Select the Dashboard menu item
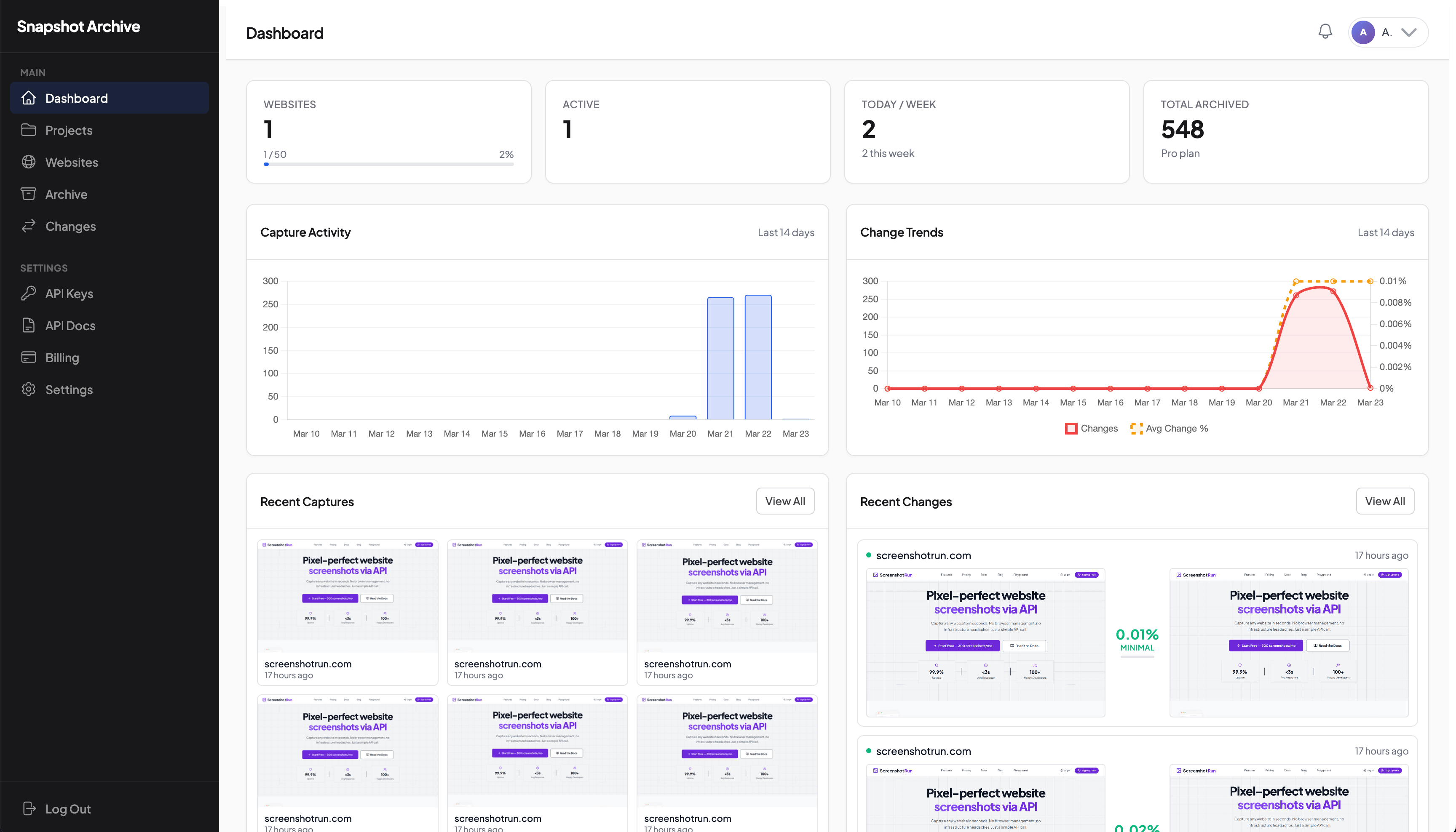The width and height of the screenshot is (1456, 832). [109, 98]
